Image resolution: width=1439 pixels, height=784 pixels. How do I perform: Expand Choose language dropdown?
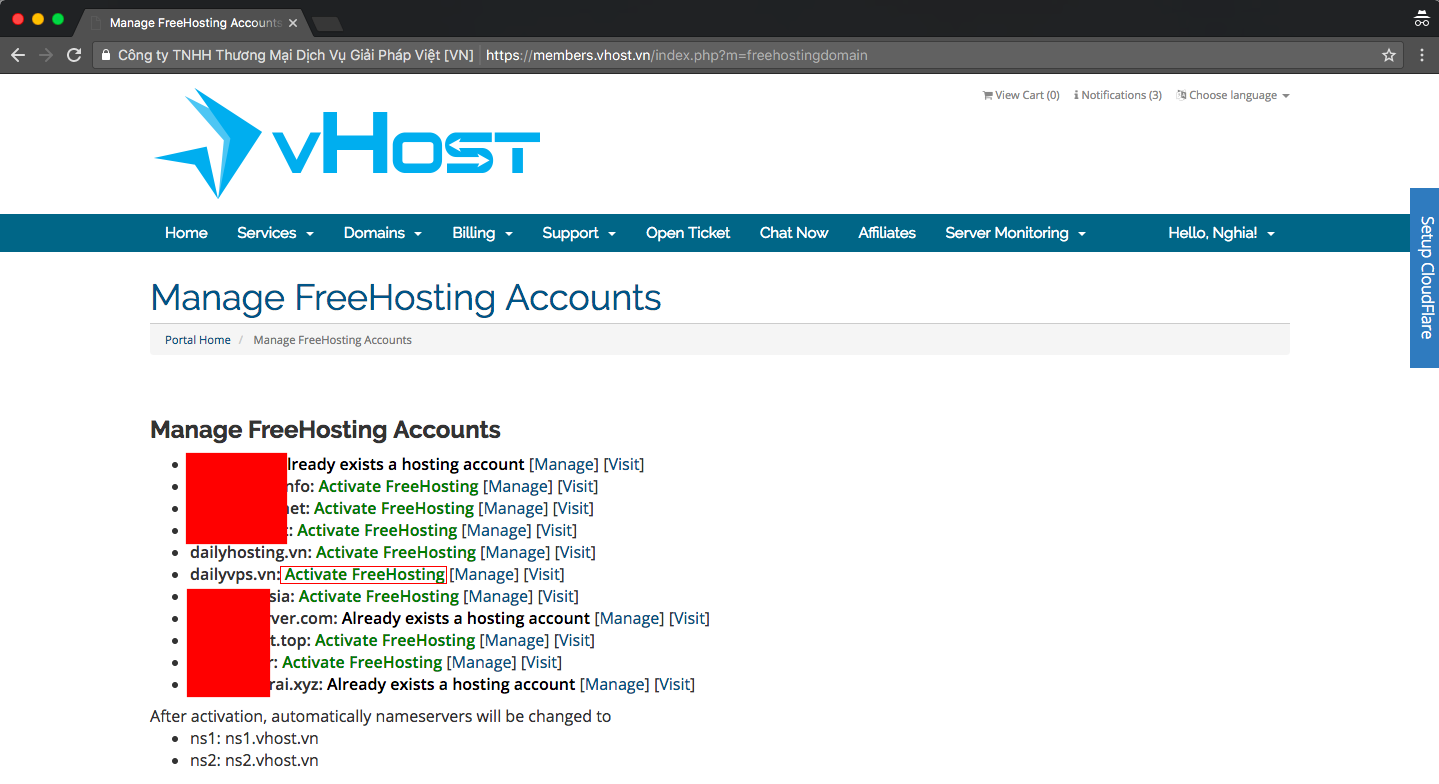[1233, 95]
